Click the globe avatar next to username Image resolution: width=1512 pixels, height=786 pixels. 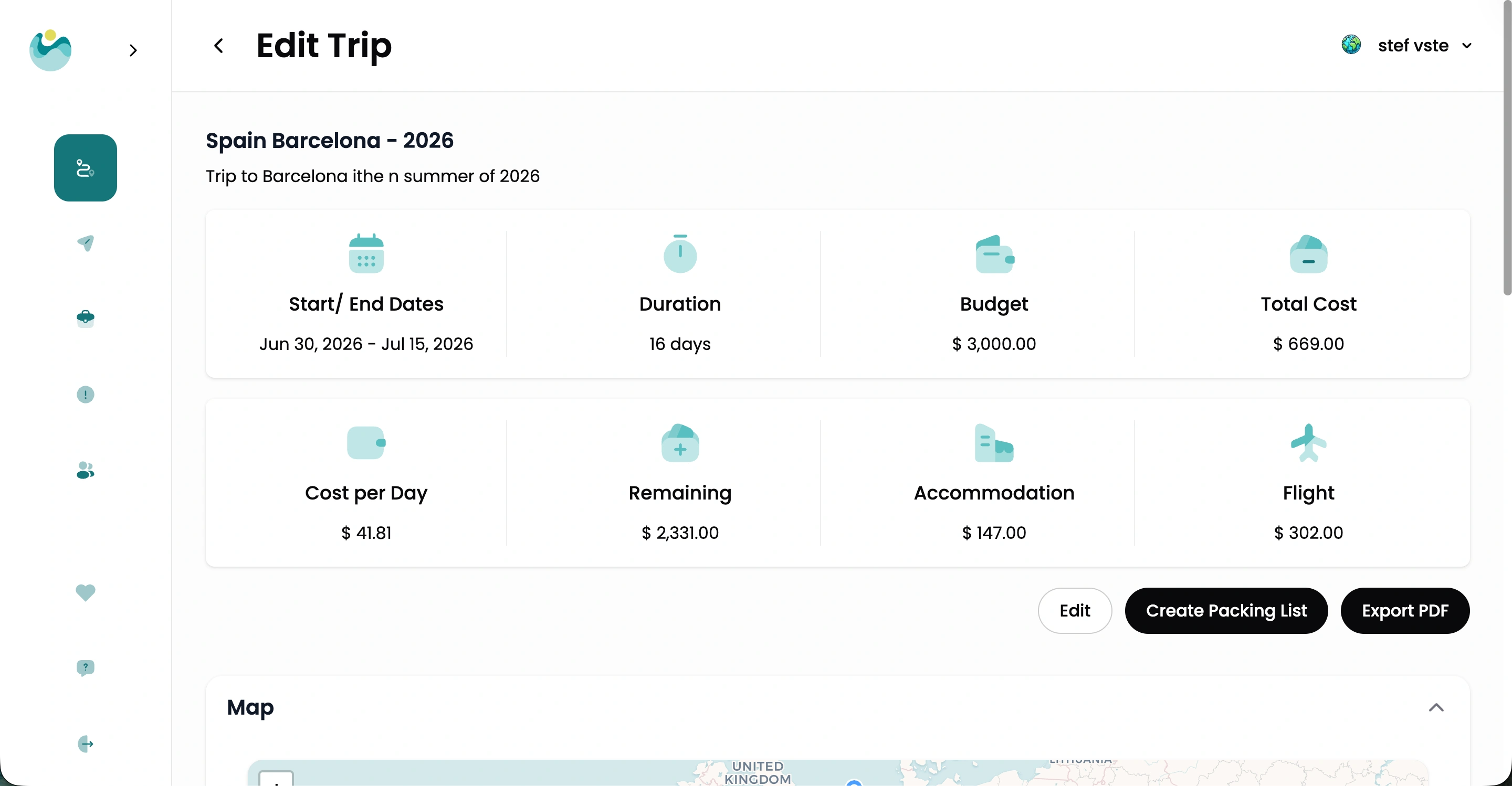coord(1351,45)
